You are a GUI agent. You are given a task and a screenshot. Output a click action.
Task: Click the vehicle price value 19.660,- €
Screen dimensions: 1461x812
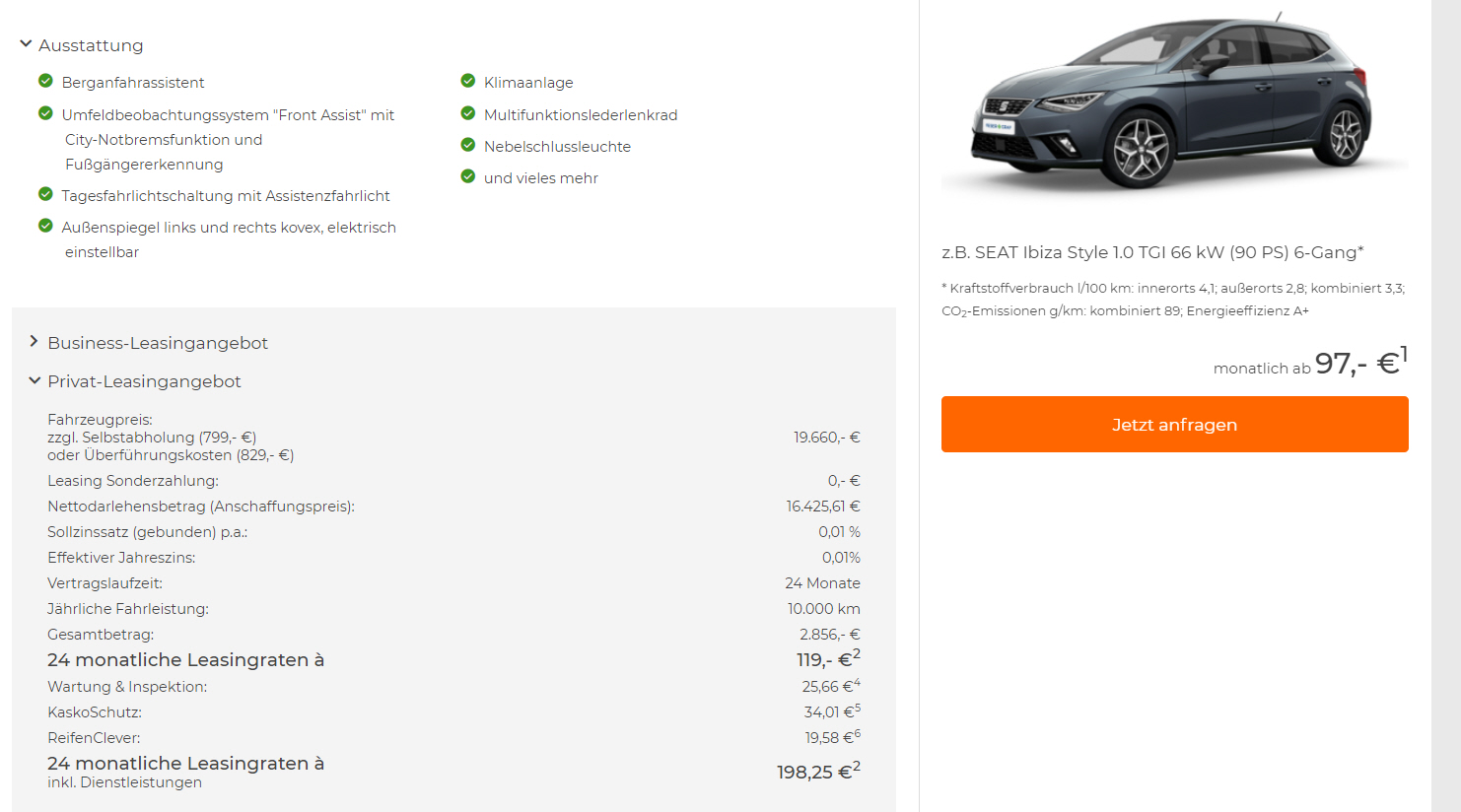(827, 438)
